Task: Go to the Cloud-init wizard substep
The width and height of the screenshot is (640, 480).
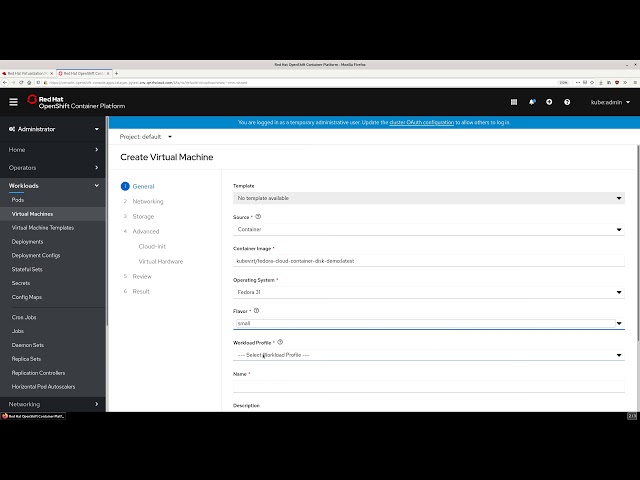Action: click(152, 247)
